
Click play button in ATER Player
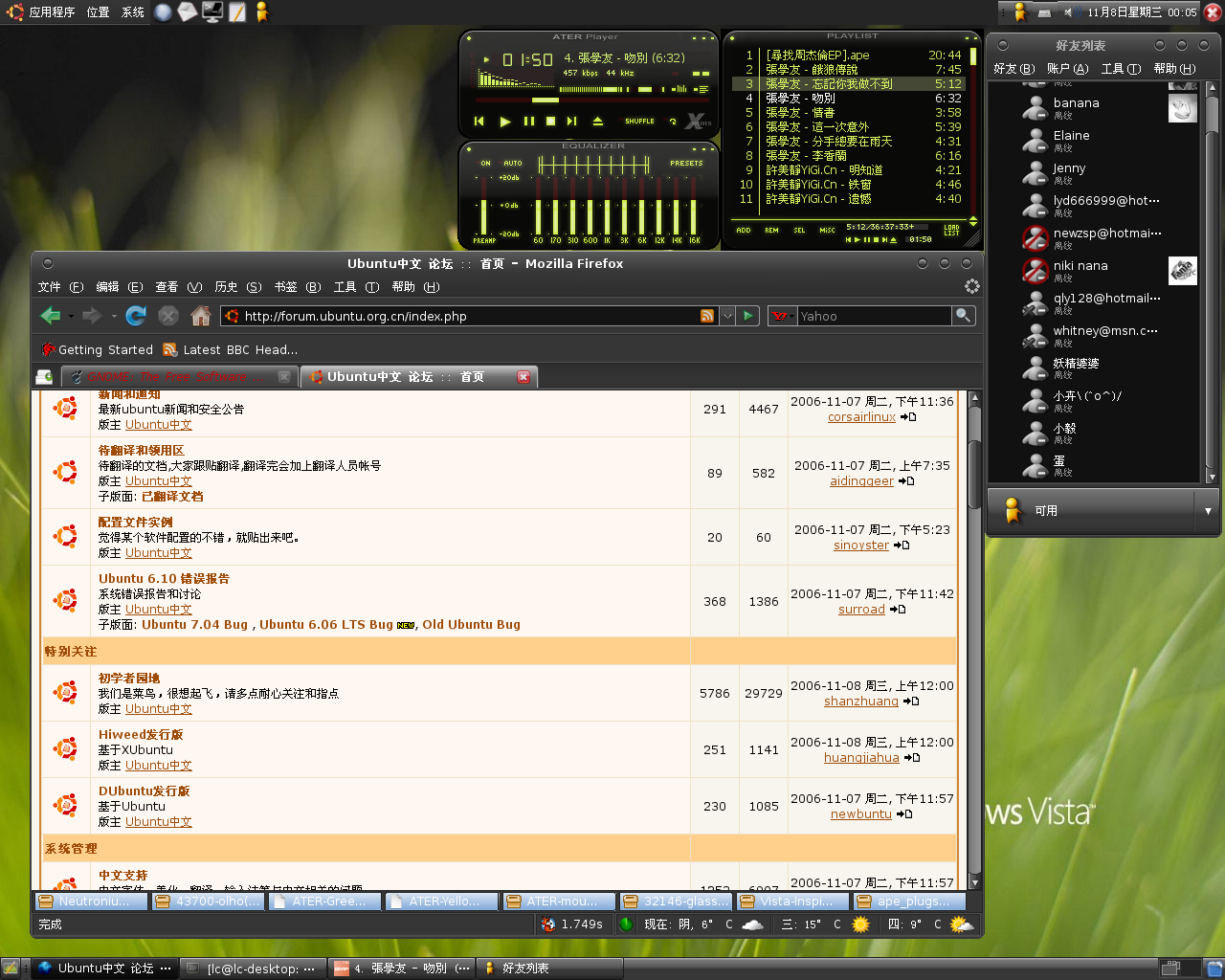505,122
